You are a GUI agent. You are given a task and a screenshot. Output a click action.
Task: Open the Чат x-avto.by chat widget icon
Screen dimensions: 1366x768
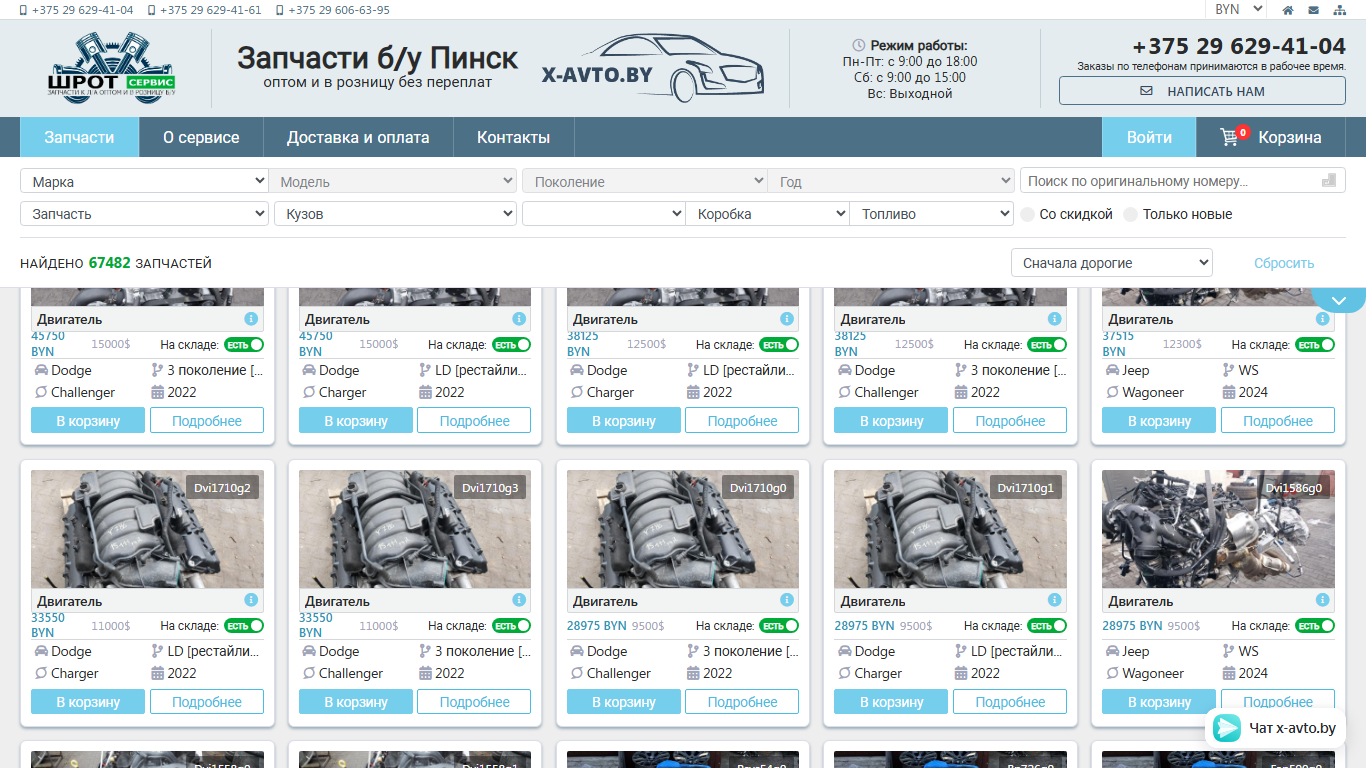click(x=1227, y=728)
